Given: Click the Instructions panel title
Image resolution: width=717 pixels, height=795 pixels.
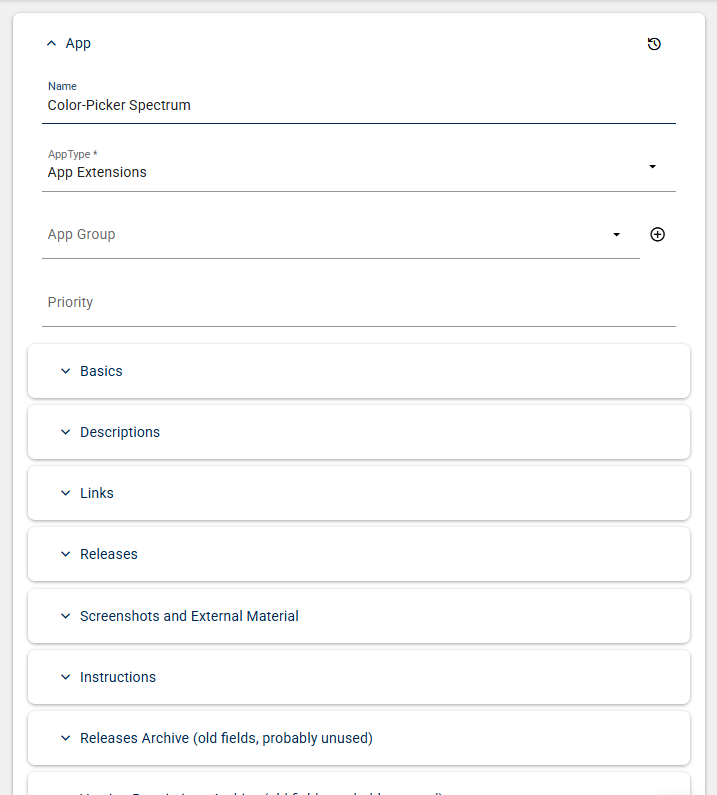Looking at the screenshot, I should point(118,677).
